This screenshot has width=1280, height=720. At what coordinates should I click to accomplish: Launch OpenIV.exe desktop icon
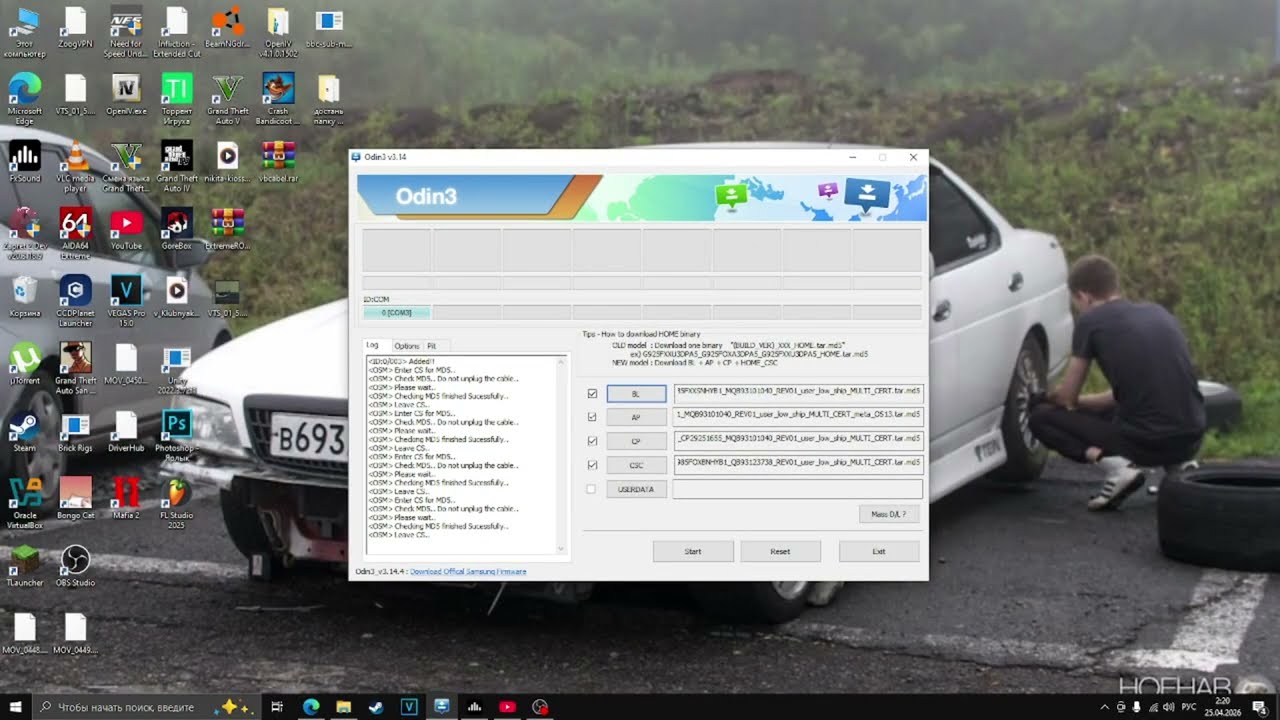(126, 94)
